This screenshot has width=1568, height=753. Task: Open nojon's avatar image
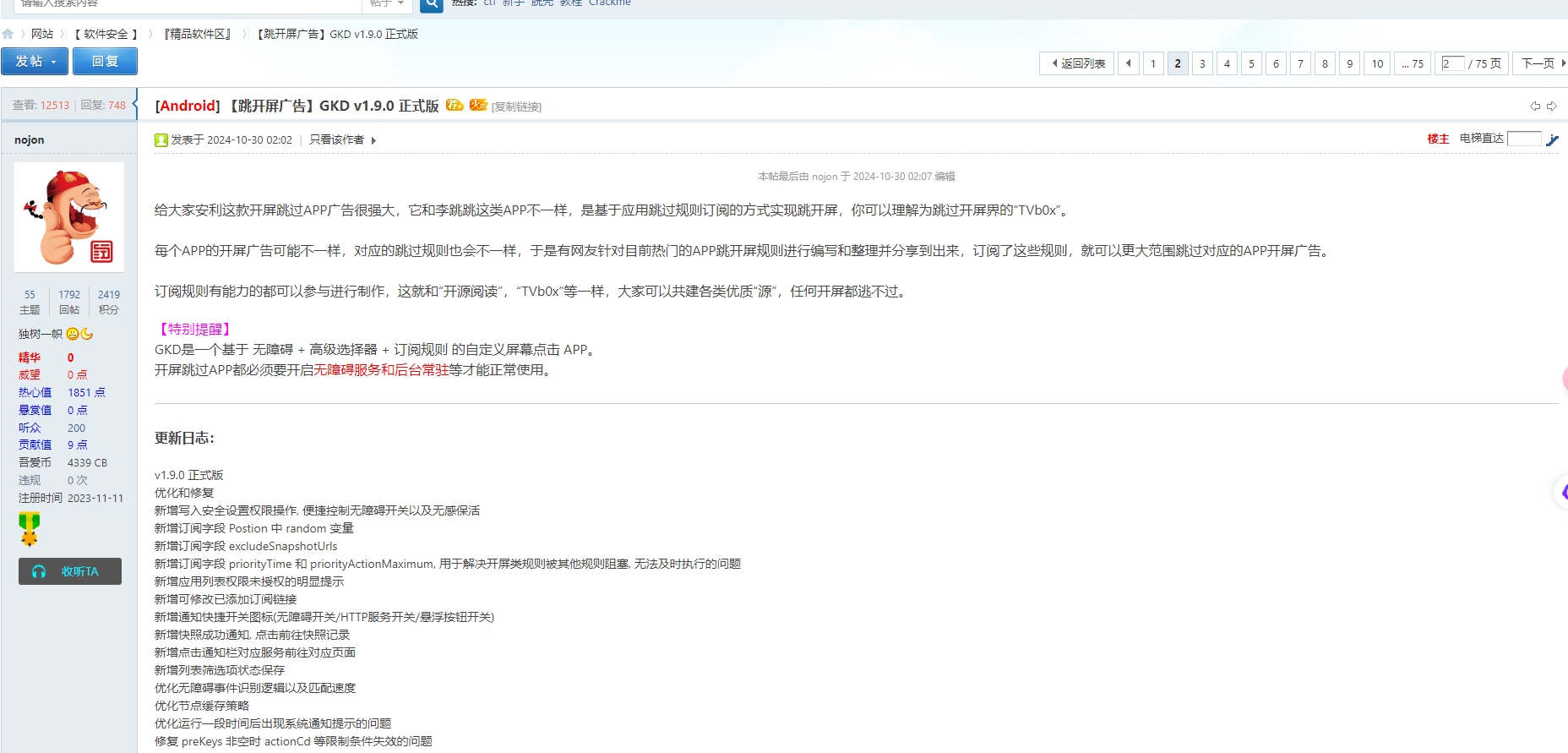[x=69, y=217]
